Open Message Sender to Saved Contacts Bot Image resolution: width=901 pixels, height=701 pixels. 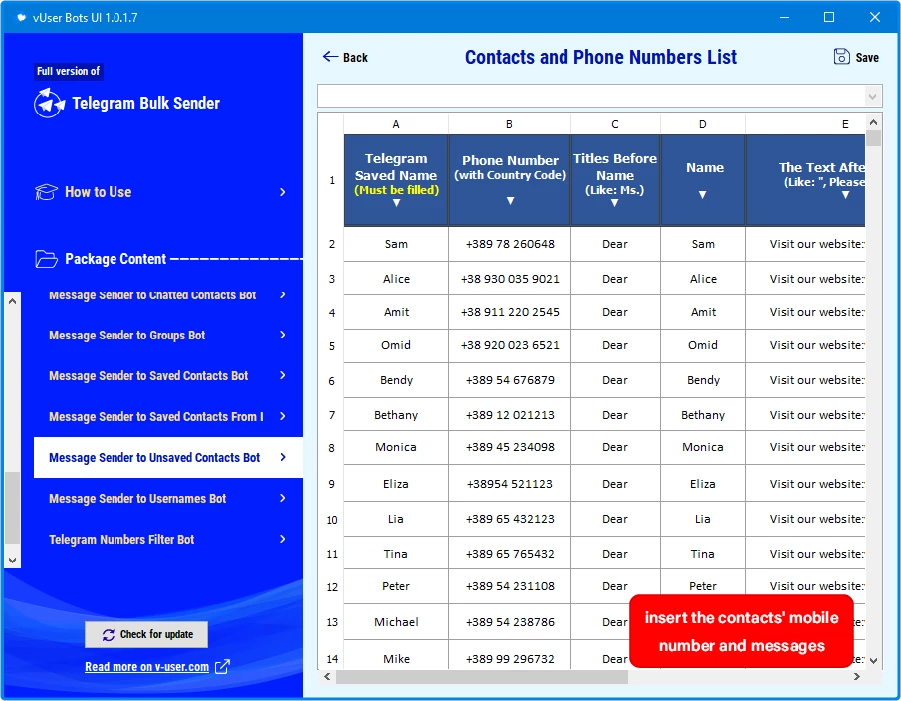[168, 375]
